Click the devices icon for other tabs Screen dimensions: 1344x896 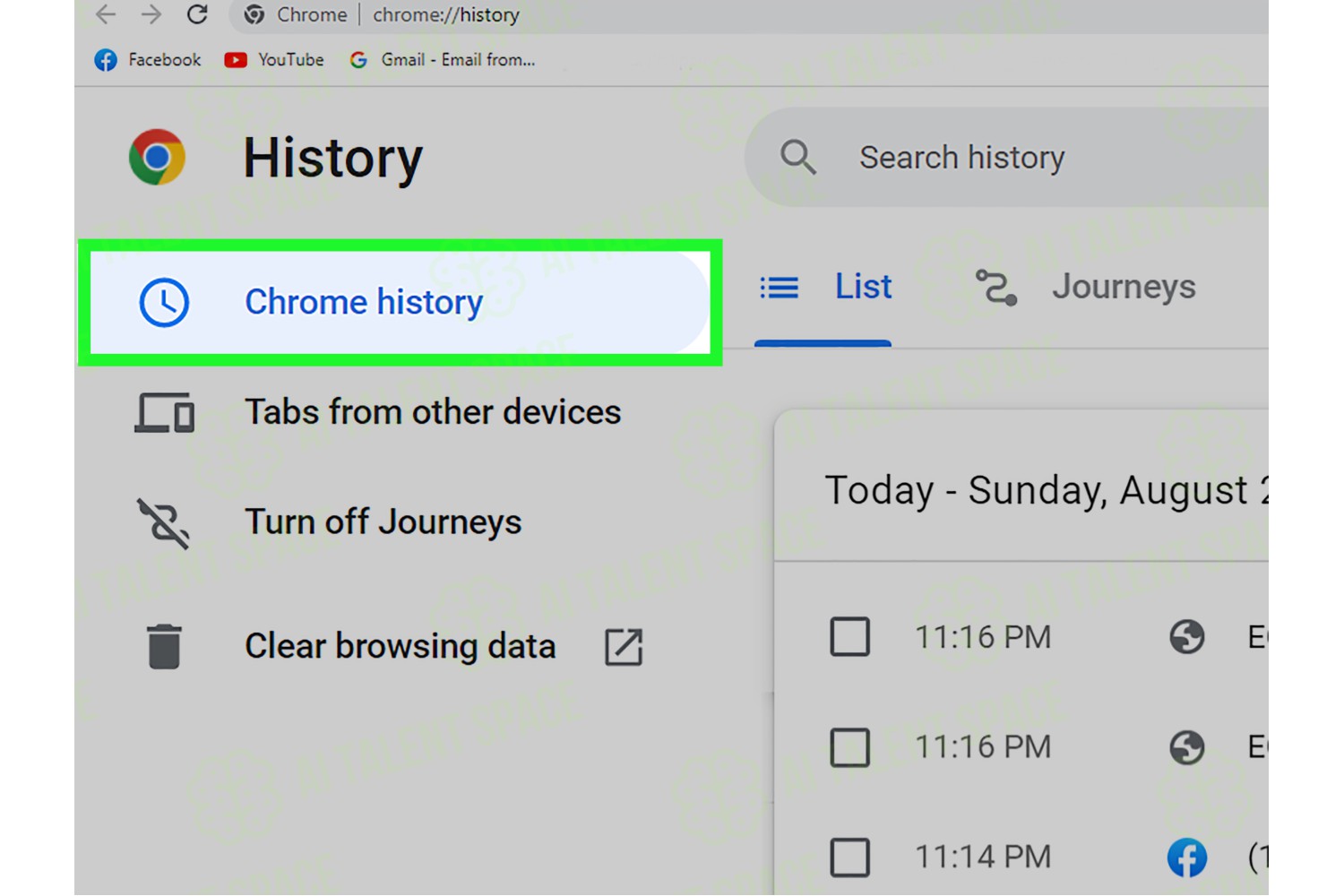pos(164,412)
